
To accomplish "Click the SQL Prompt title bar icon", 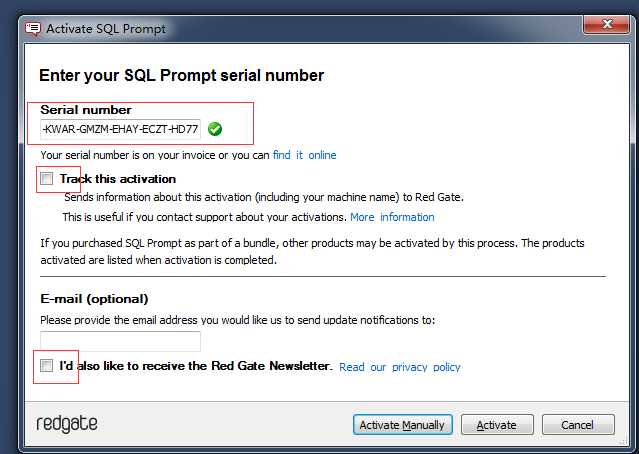I will coord(33,29).
